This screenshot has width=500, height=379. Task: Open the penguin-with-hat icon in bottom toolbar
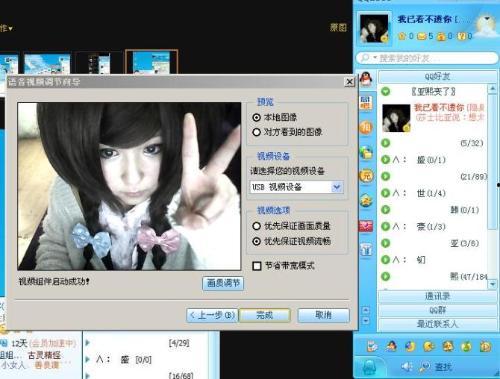[x=391, y=346]
